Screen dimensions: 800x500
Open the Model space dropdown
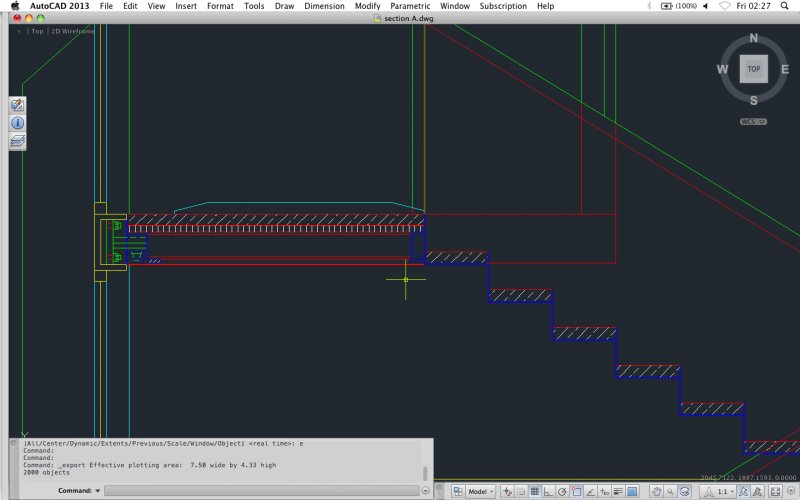point(482,491)
